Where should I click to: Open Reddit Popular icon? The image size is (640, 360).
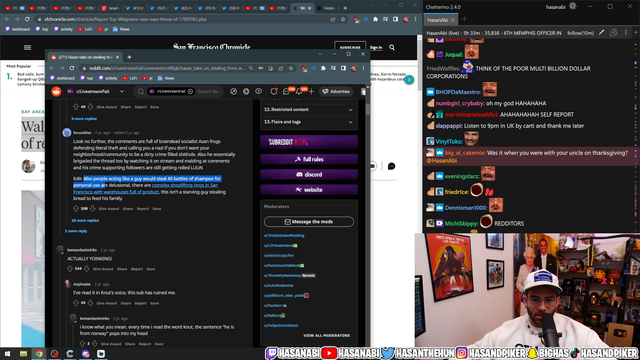(233, 91)
